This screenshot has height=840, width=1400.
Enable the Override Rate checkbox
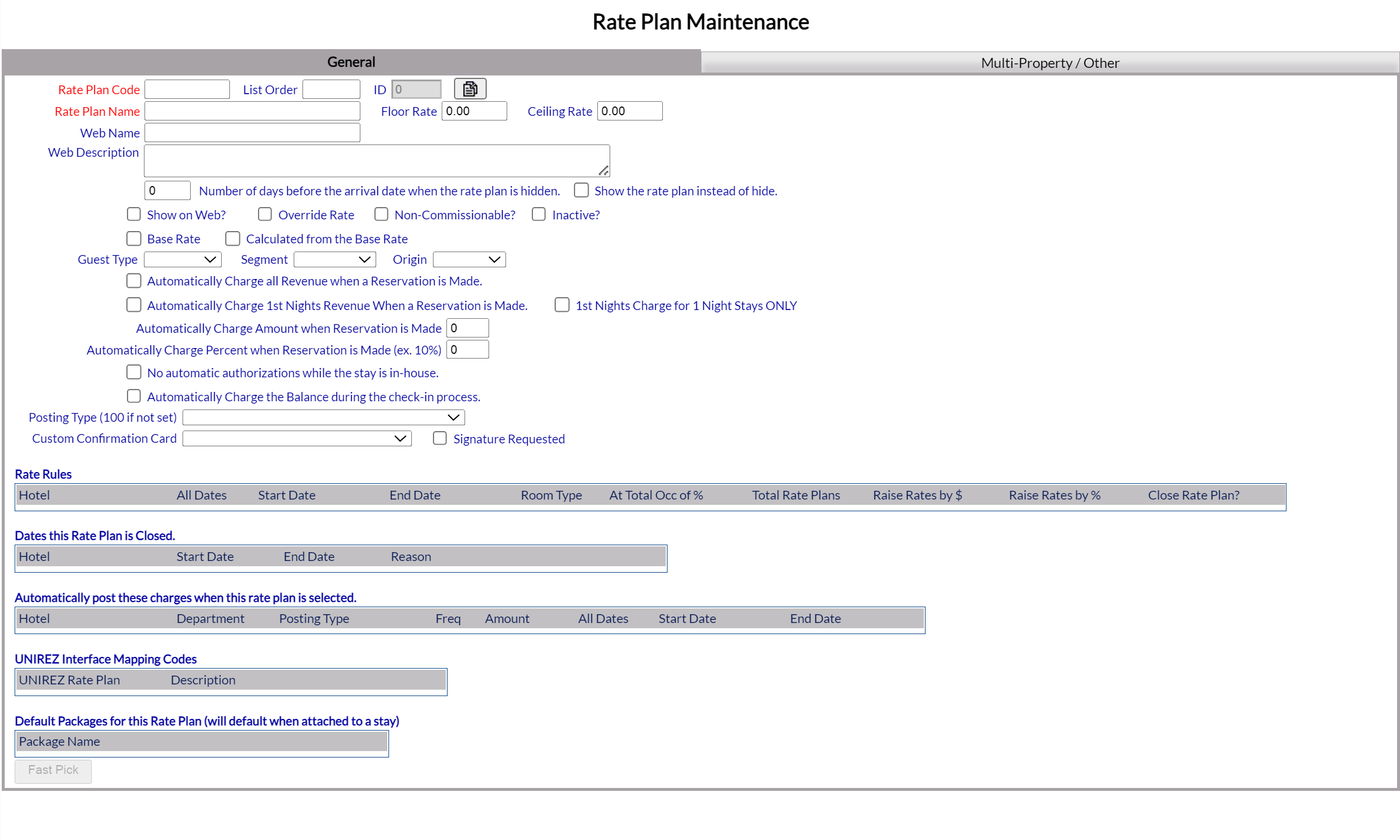tap(265, 214)
